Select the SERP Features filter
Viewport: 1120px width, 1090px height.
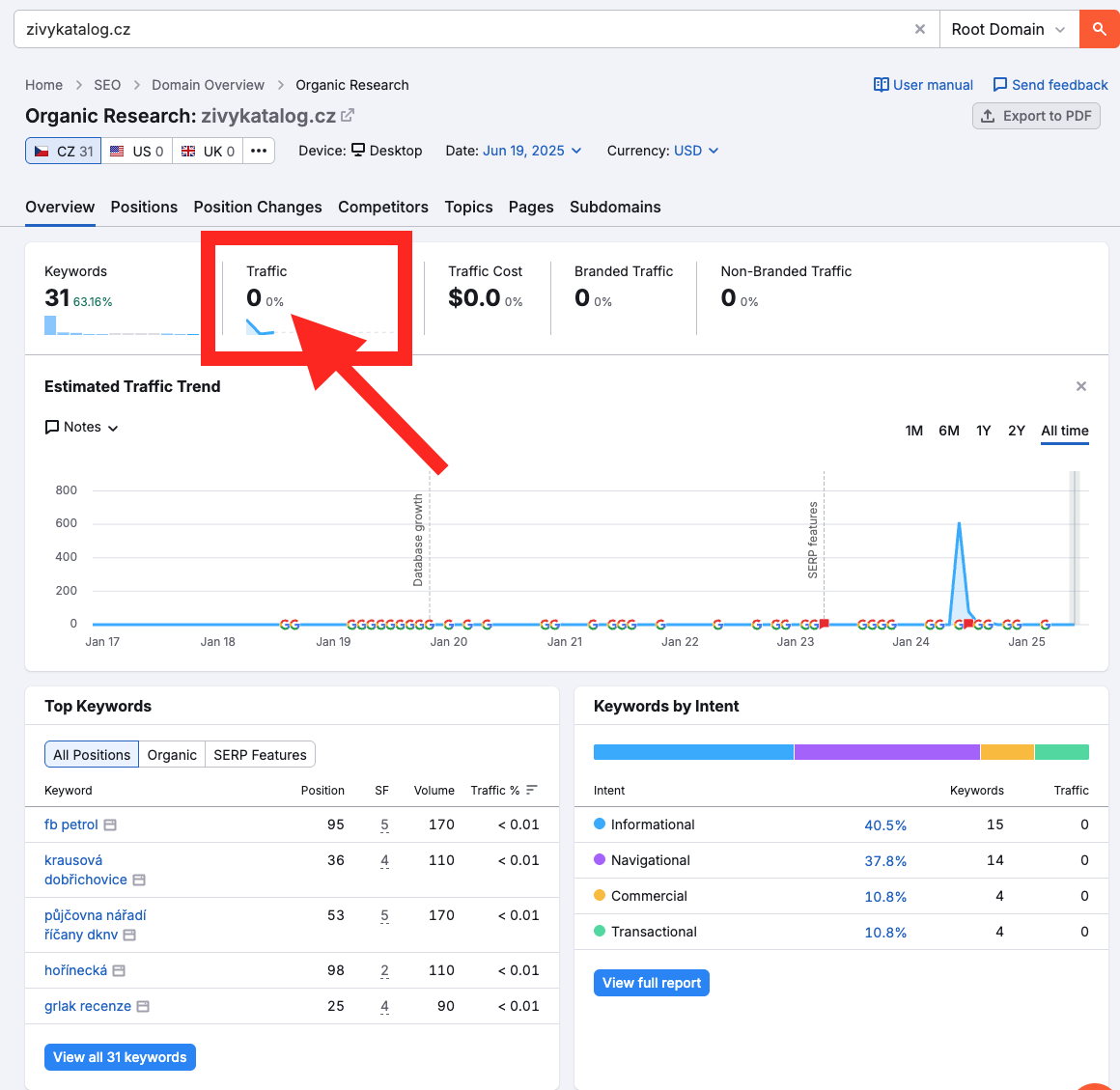click(260, 755)
